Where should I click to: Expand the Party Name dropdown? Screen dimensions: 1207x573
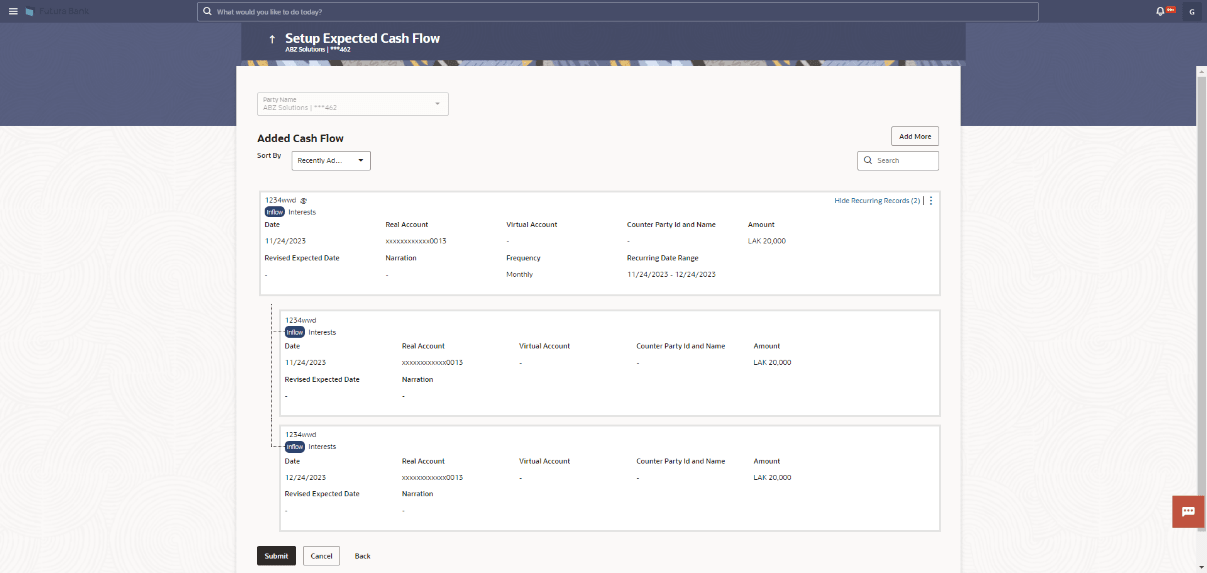437,103
